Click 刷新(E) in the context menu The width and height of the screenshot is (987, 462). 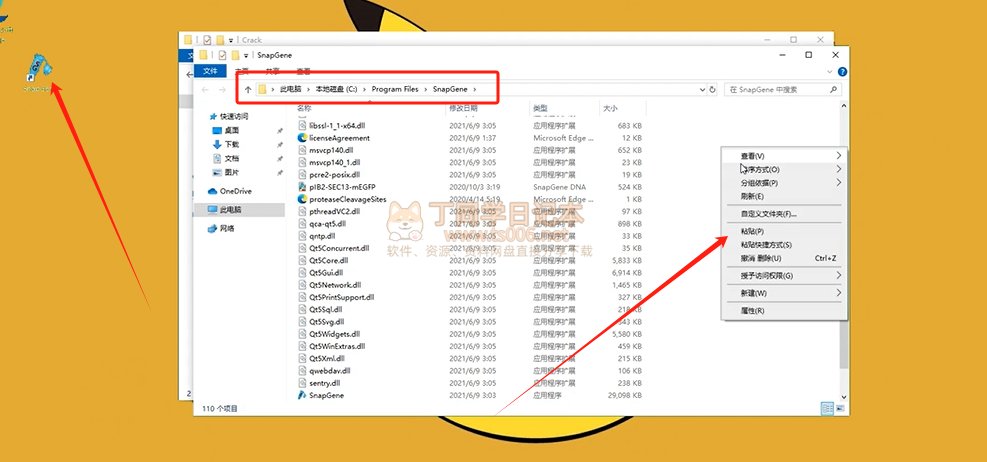[x=752, y=196]
